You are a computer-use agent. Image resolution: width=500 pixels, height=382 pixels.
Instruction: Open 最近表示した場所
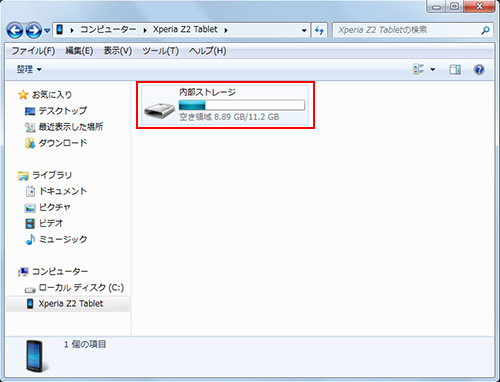click(x=71, y=127)
